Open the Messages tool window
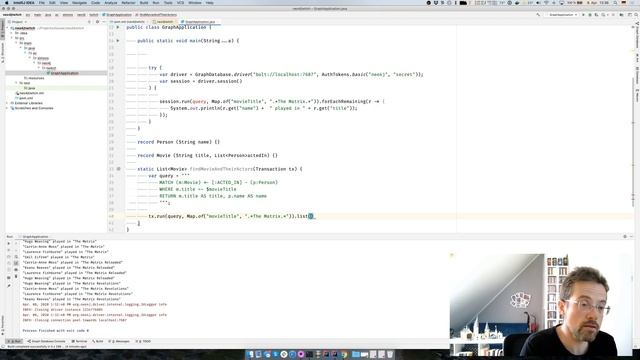 pos(119,341)
